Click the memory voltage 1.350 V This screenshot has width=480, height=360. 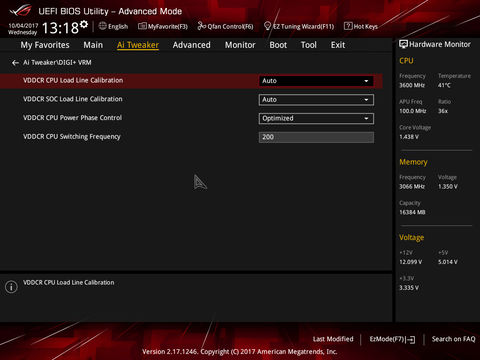click(x=448, y=187)
